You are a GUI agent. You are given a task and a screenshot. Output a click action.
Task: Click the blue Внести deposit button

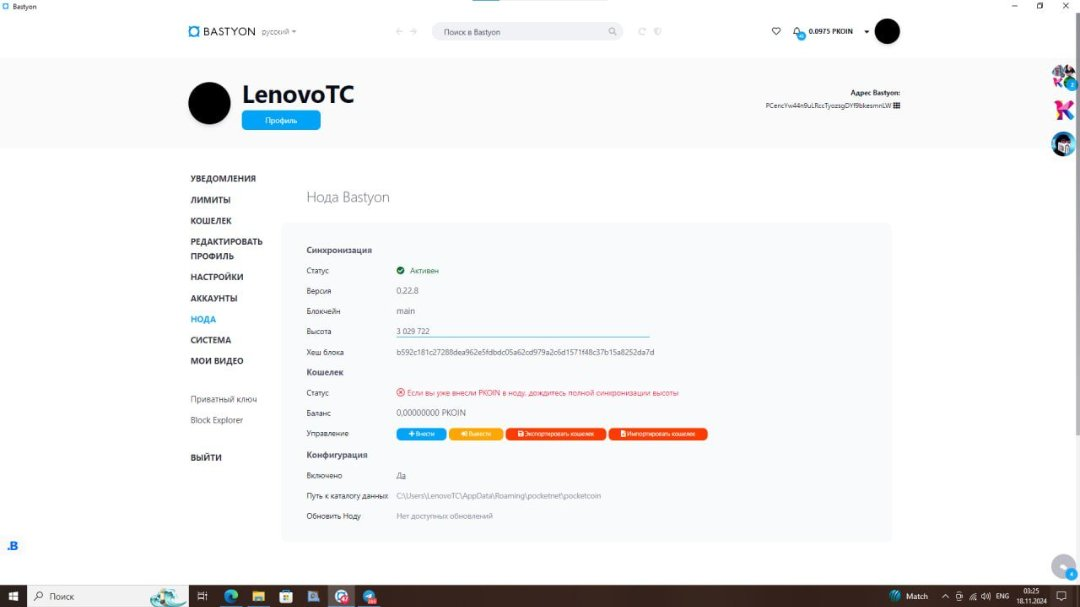click(422, 434)
